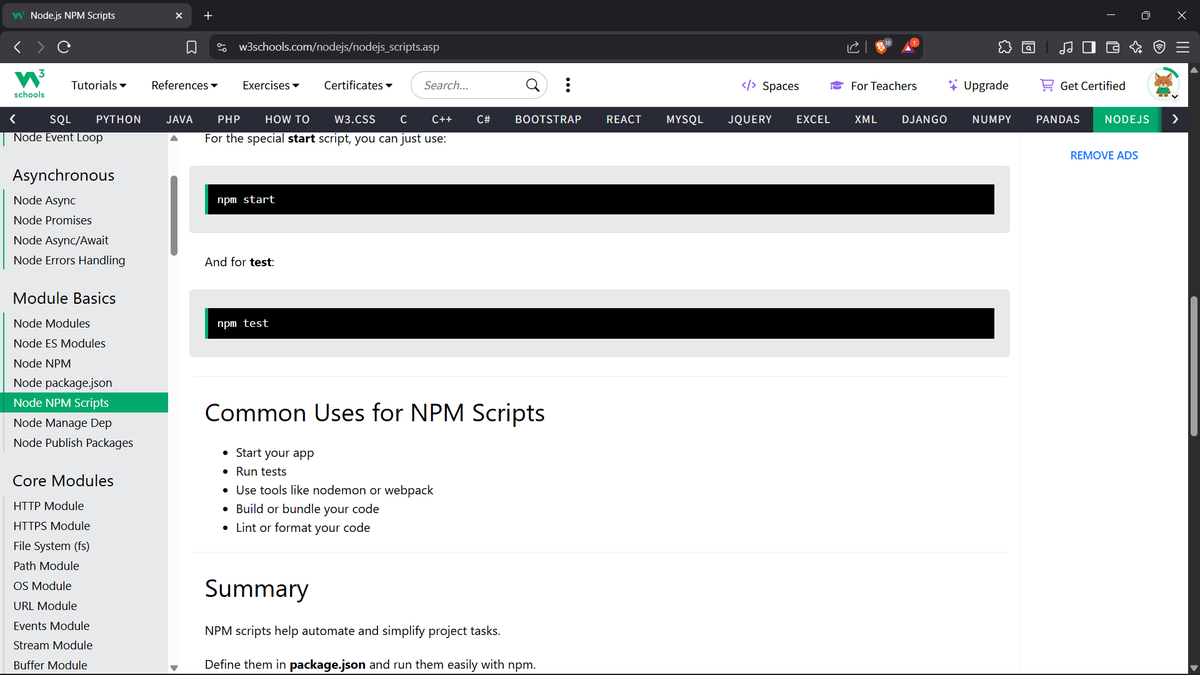Screen dimensions: 1200x675
Task: Open the Brave Wallet icon
Action: pyautogui.click(x=1112, y=47)
